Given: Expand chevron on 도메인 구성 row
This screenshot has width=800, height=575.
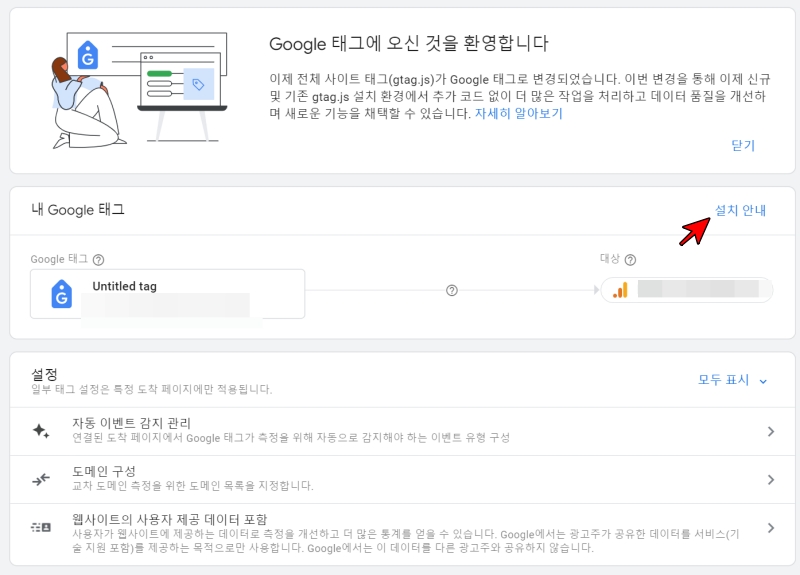Looking at the screenshot, I should click(771, 480).
